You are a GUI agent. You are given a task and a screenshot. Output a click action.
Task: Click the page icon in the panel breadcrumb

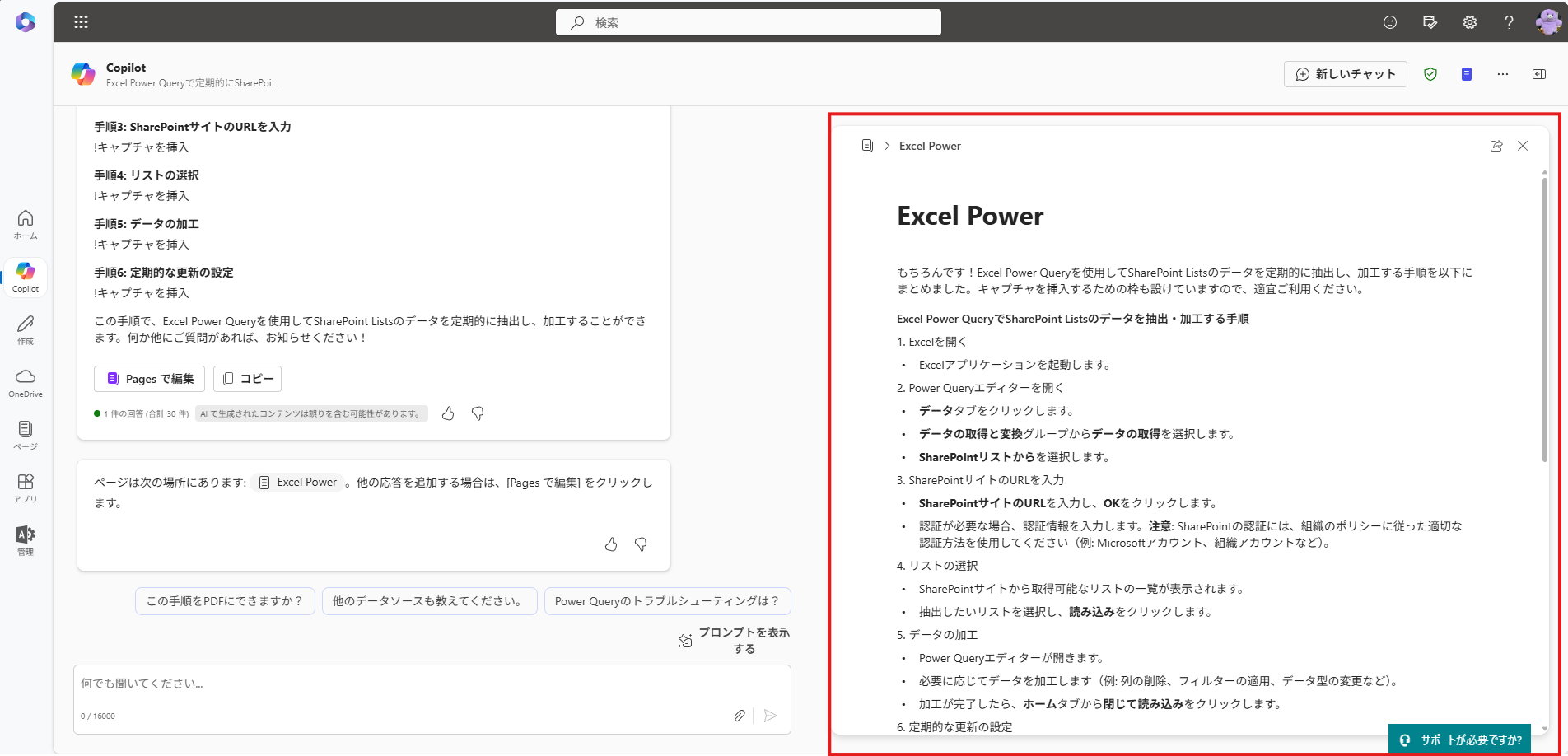867,146
